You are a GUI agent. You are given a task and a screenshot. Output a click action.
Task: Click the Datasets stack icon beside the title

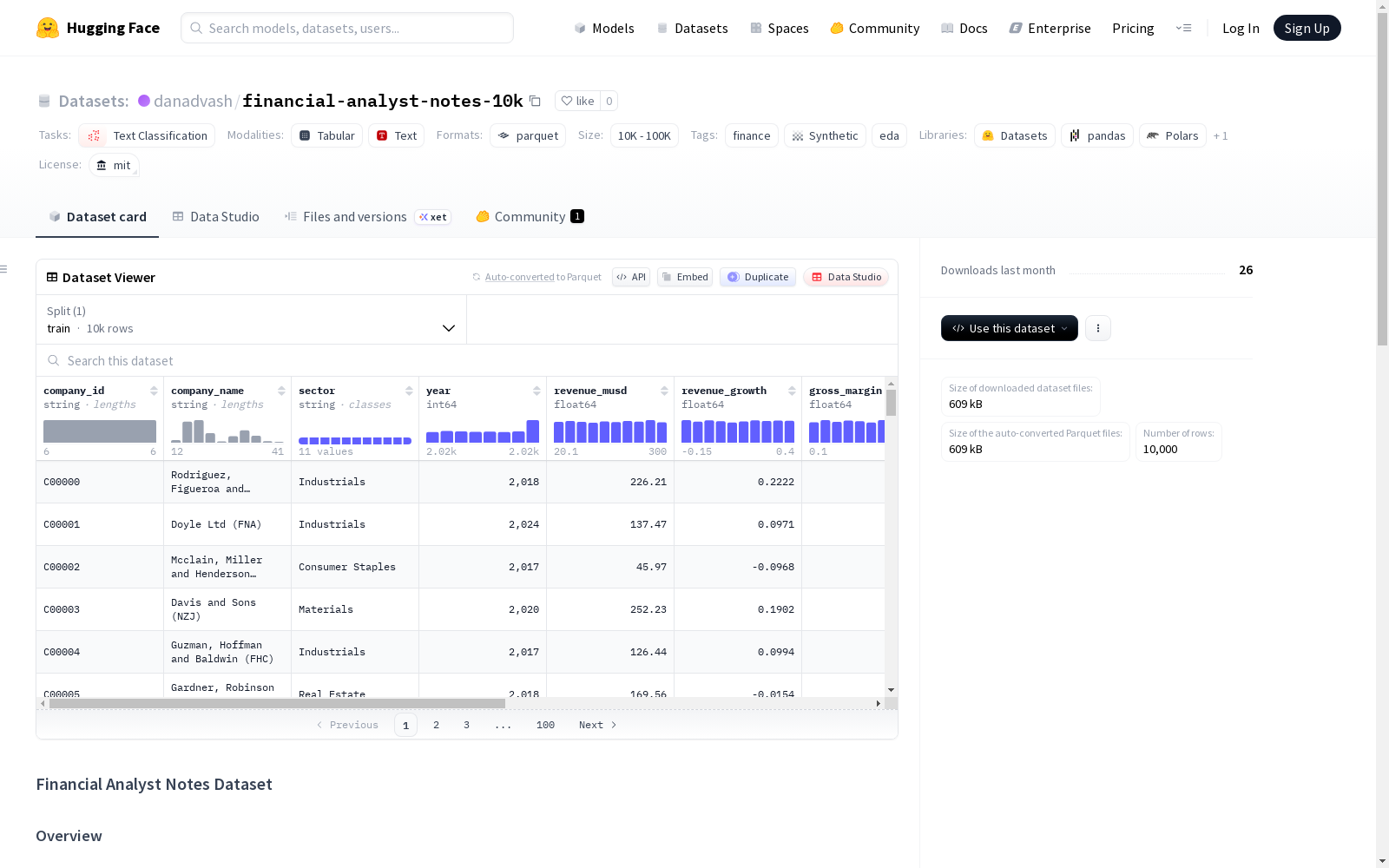pyautogui.click(x=44, y=101)
